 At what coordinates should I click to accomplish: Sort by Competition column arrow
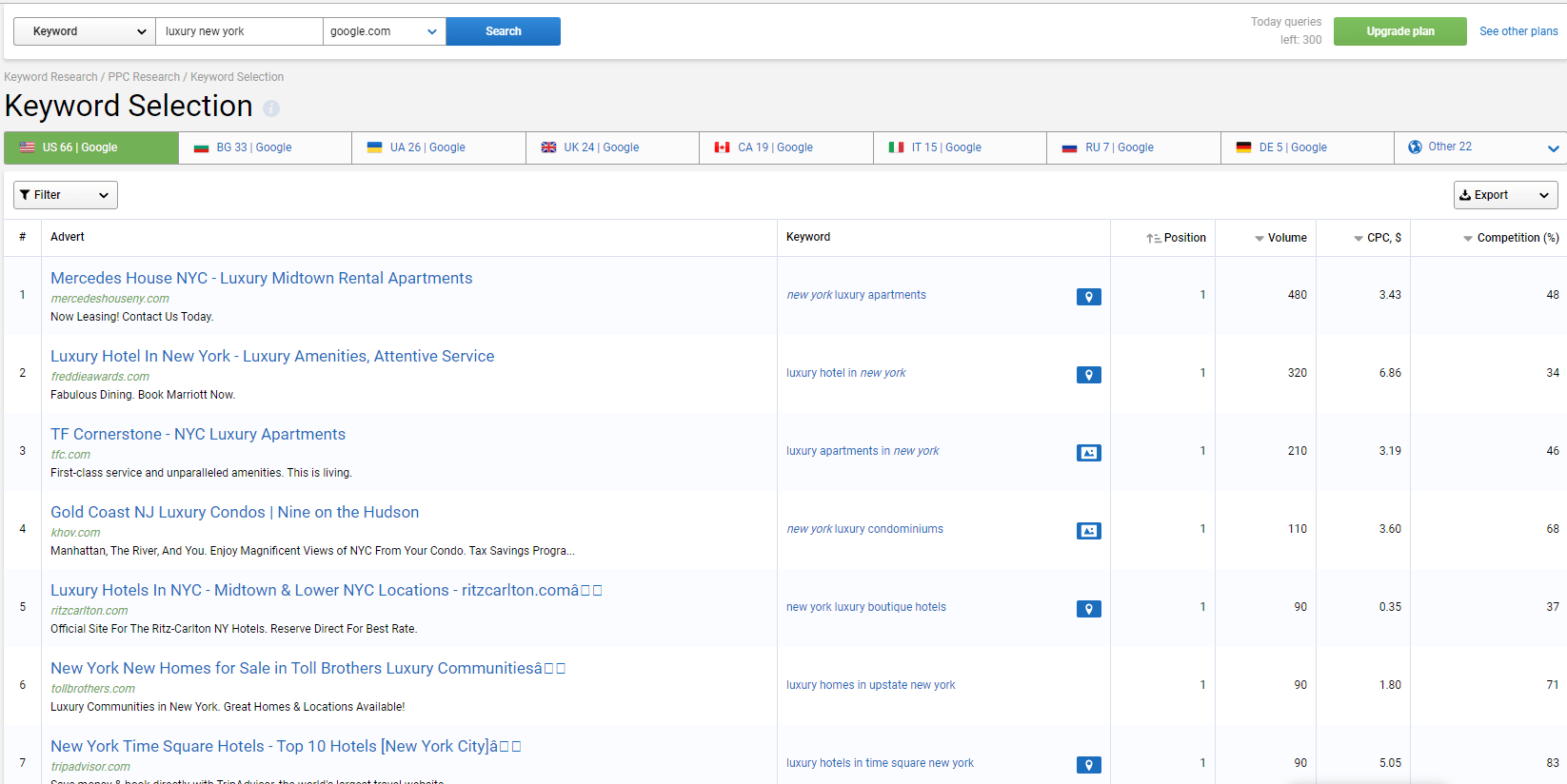1468,239
